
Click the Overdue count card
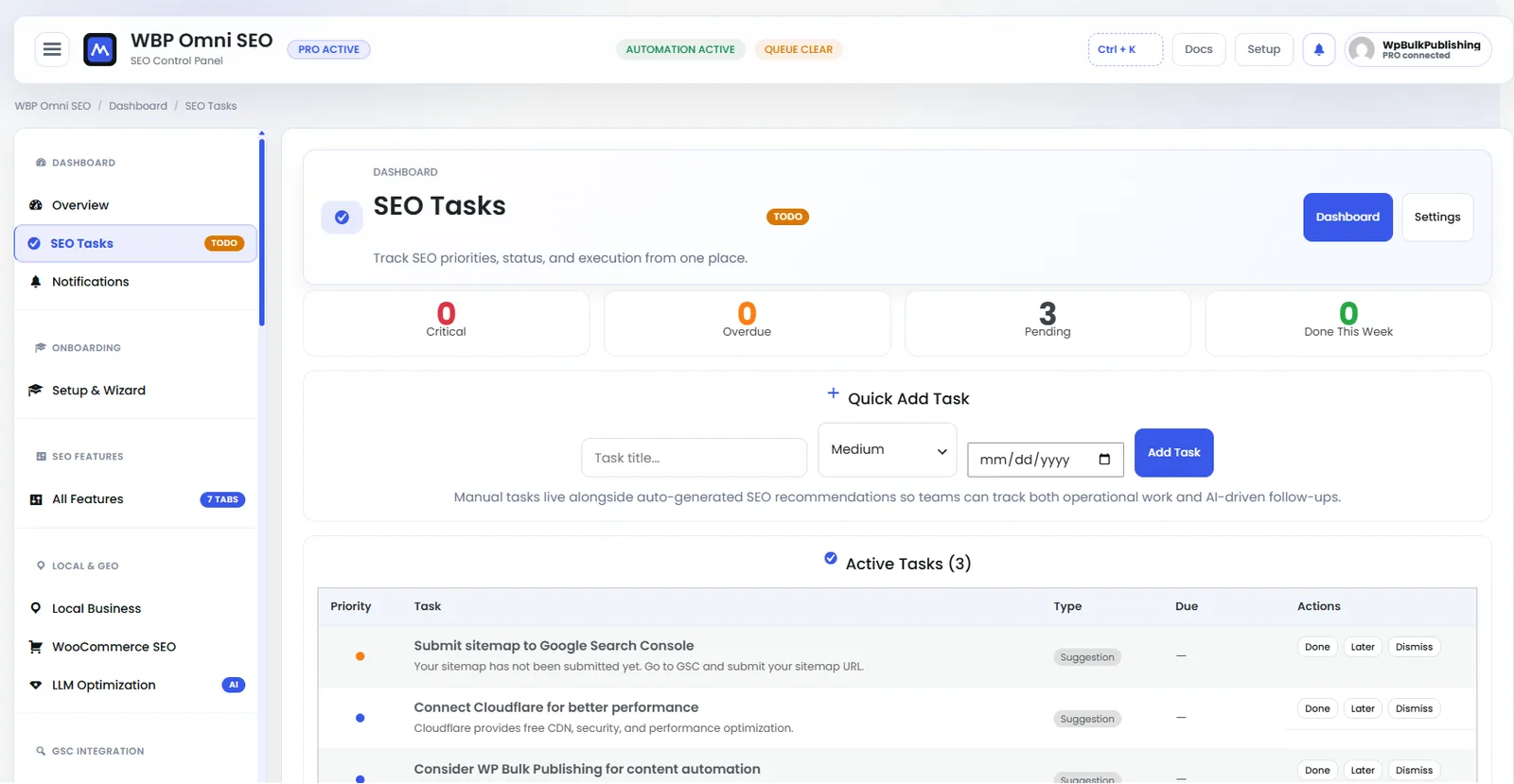click(x=747, y=322)
